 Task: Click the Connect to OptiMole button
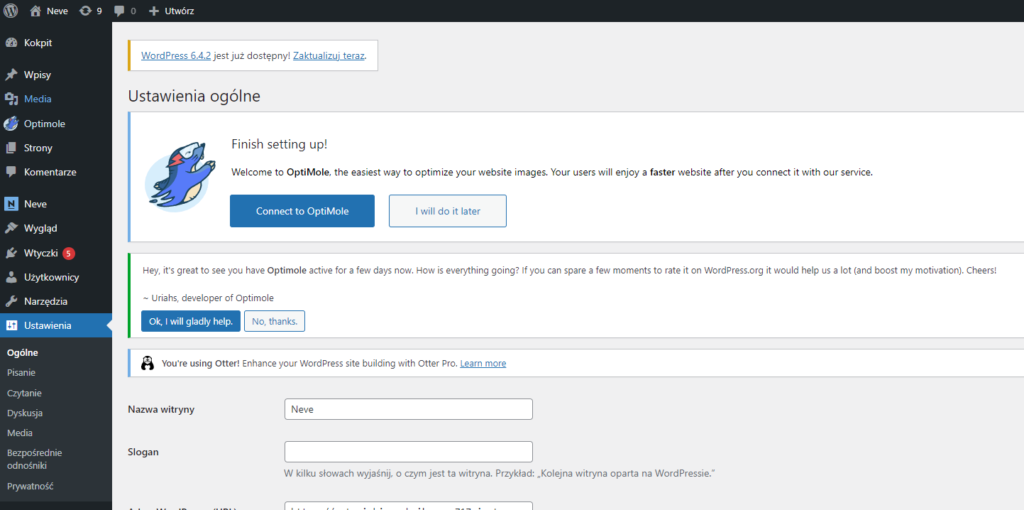pos(302,211)
